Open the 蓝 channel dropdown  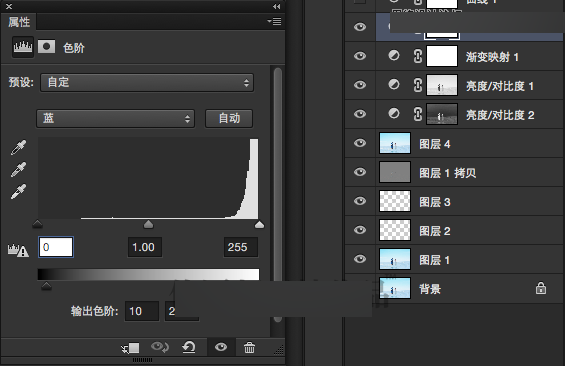pyautogui.click(x=115, y=119)
